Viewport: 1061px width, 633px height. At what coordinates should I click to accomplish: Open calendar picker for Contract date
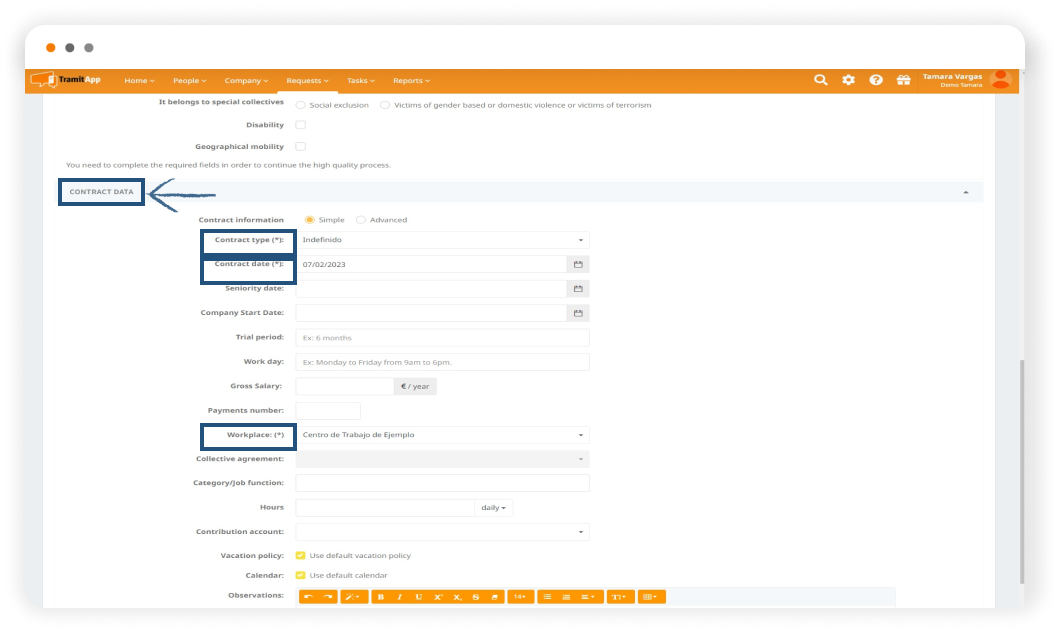(578, 264)
